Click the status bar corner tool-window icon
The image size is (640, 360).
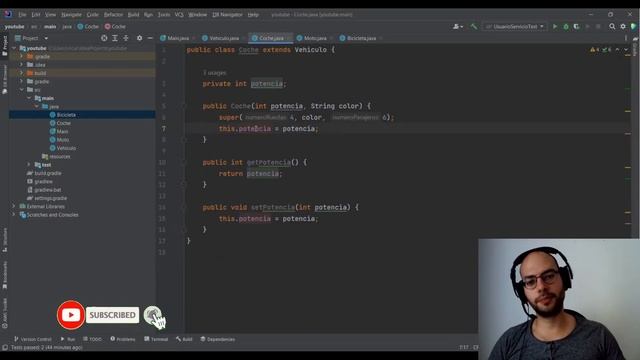(x=5, y=347)
